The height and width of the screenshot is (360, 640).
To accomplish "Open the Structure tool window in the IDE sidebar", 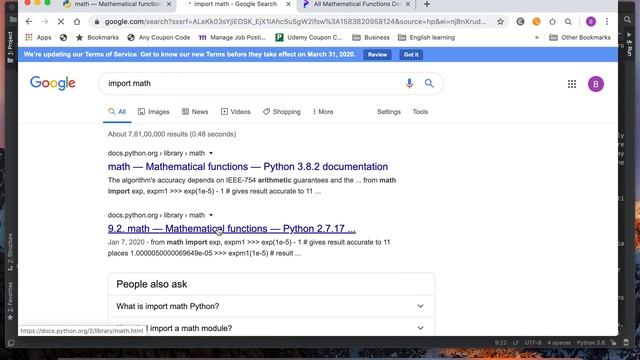I will pyautogui.click(x=11, y=252).
